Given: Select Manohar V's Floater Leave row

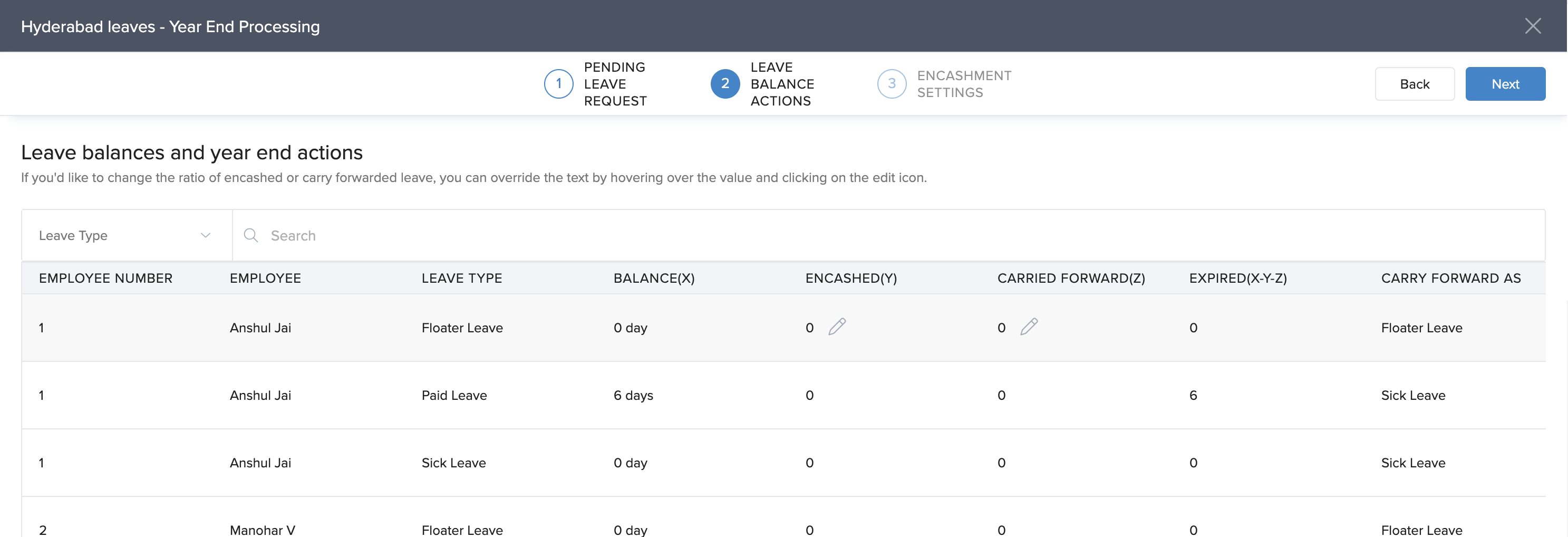Looking at the screenshot, I should point(461,529).
